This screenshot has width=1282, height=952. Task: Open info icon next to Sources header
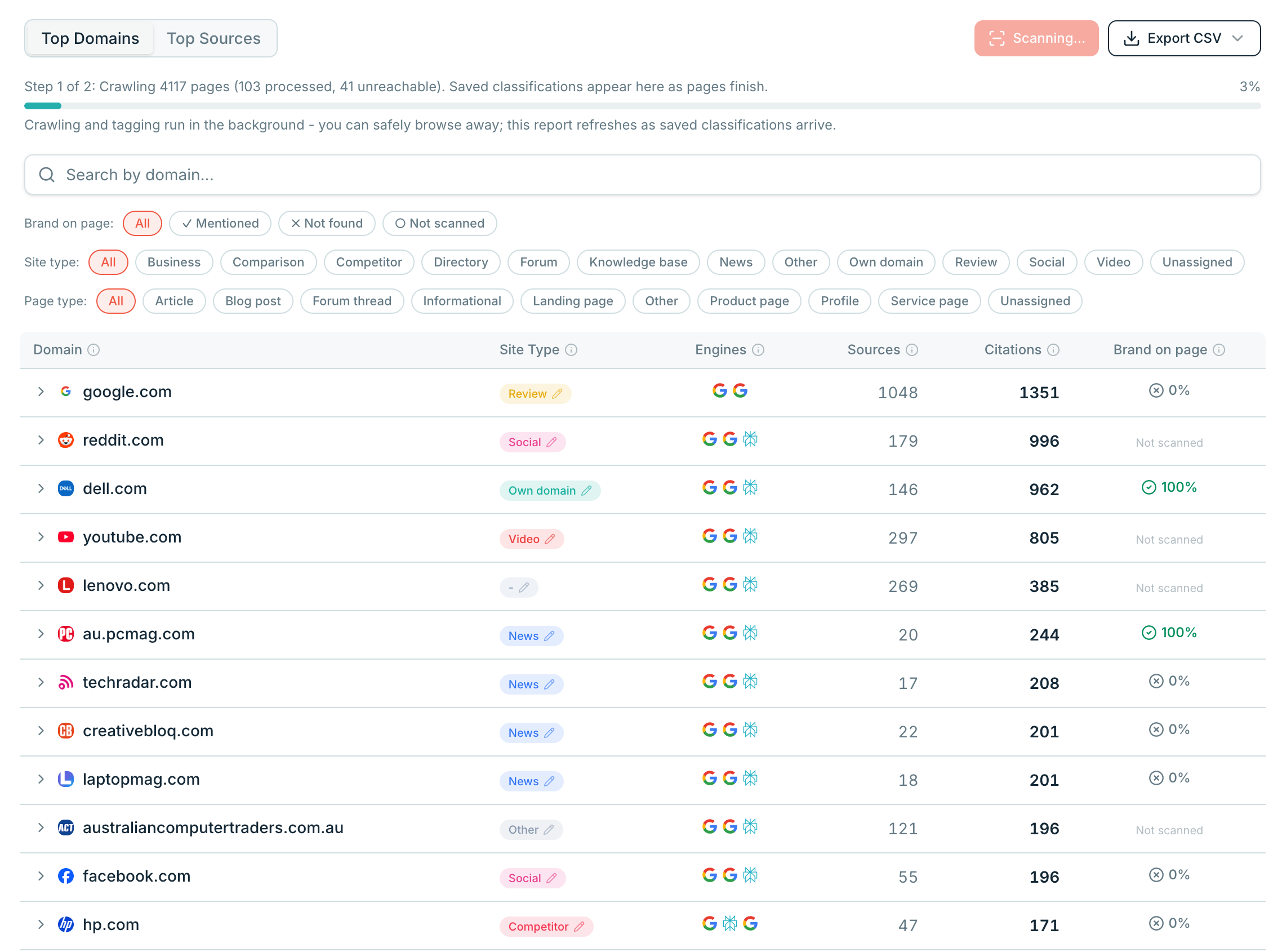[911, 350]
